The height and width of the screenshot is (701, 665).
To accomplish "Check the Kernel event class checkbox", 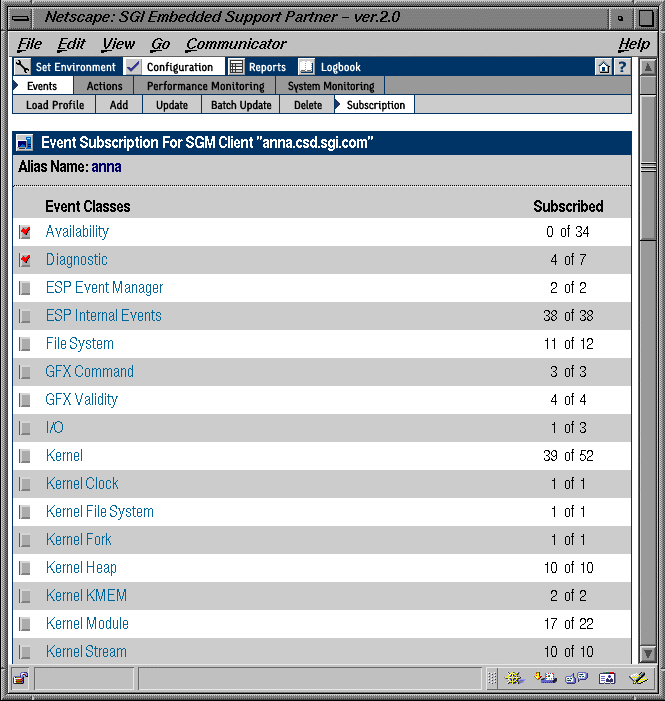I will (x=25, y=456).
